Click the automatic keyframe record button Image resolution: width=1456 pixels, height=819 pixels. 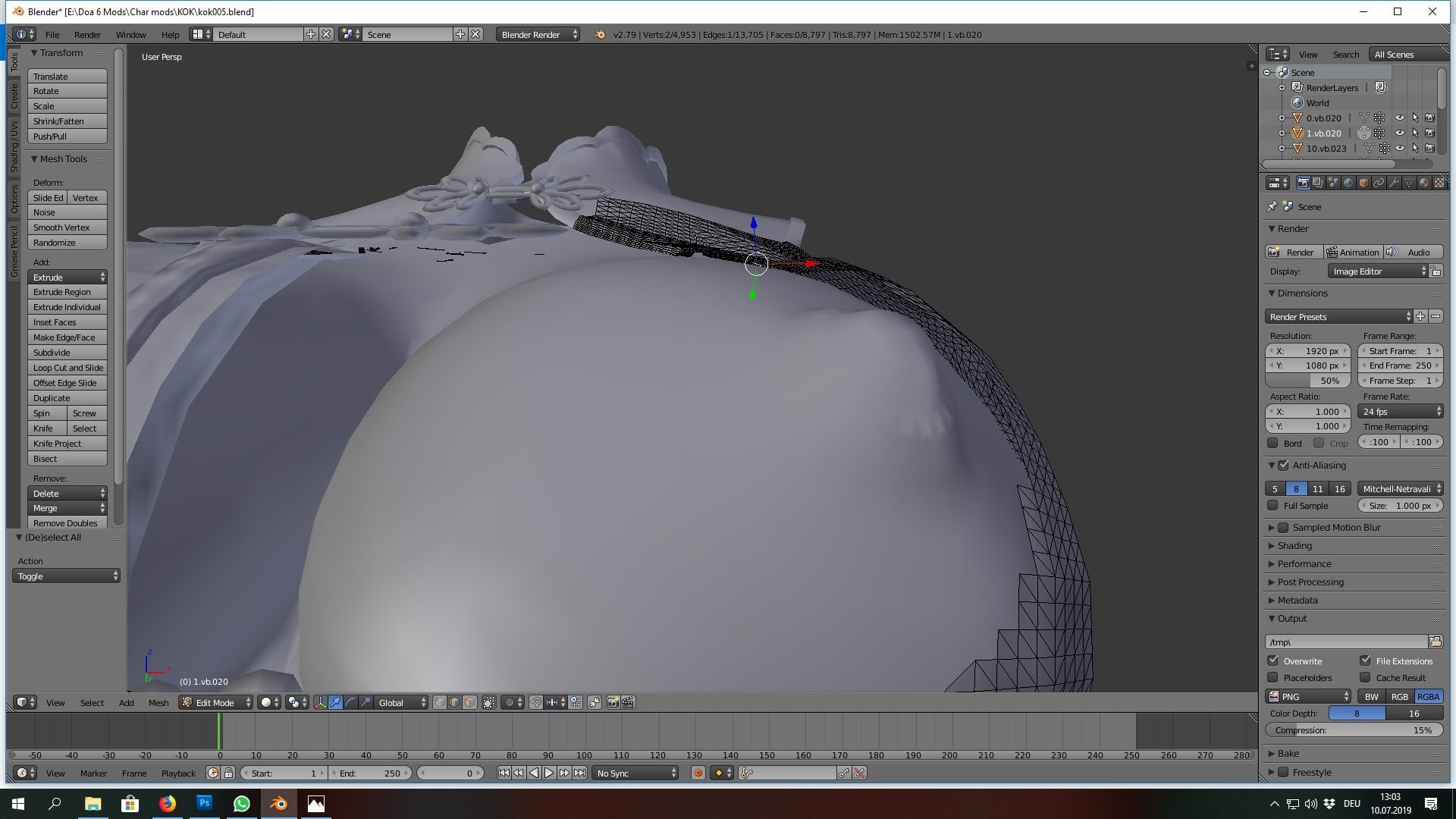coord(698,773)
